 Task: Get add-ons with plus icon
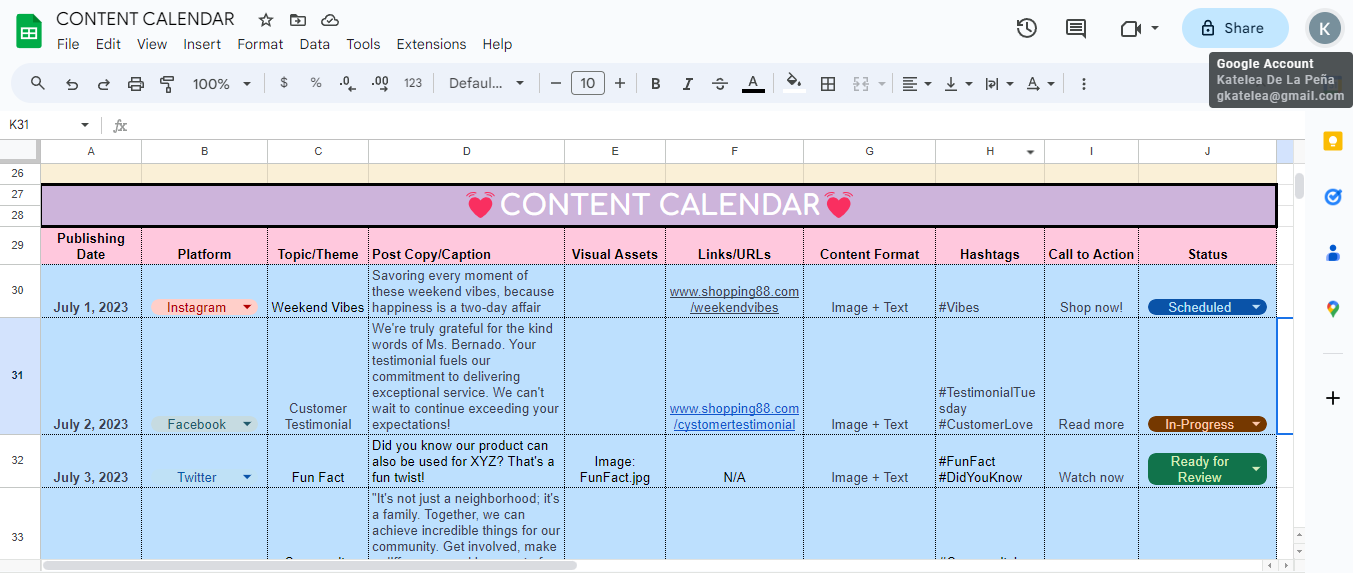[x=1332, y=398]
